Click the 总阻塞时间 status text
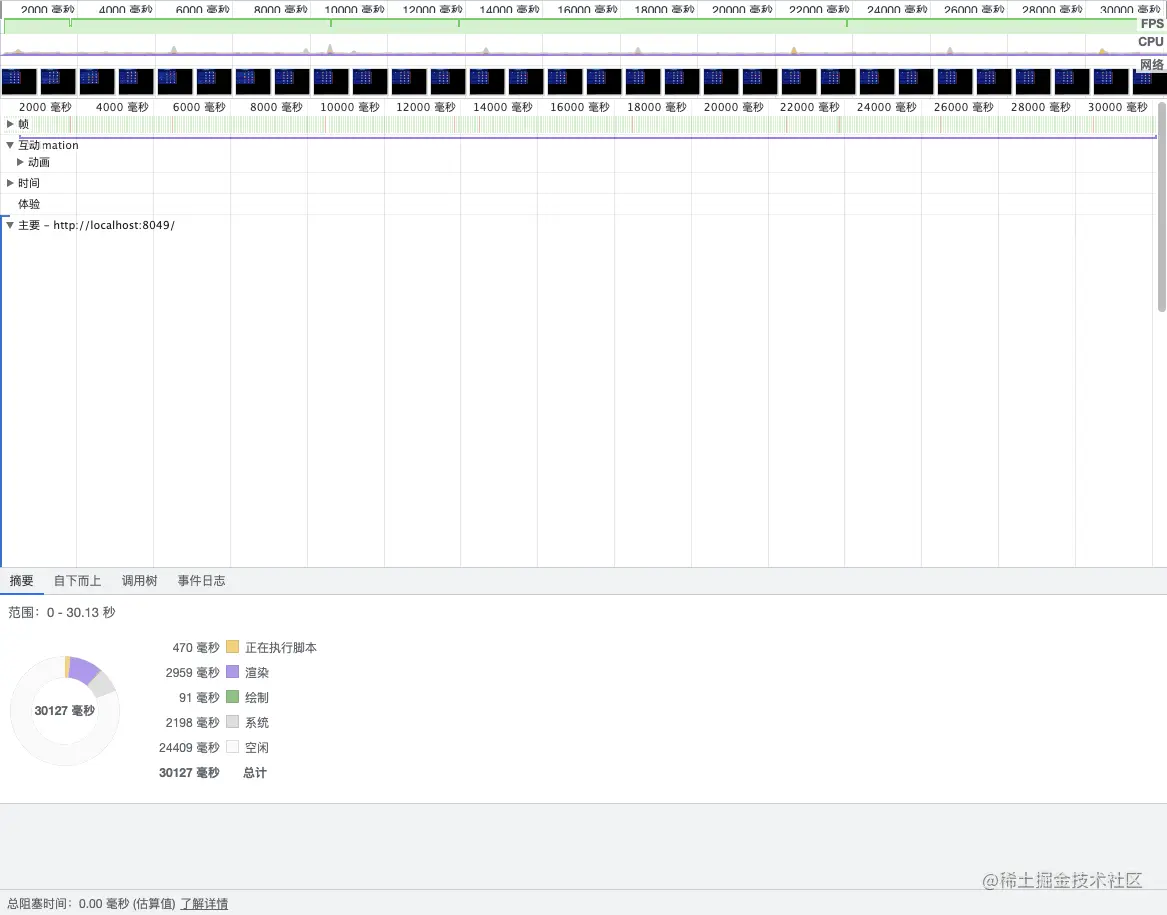The height and width of the screenshot is (915, 1167). tap(92, 903)
